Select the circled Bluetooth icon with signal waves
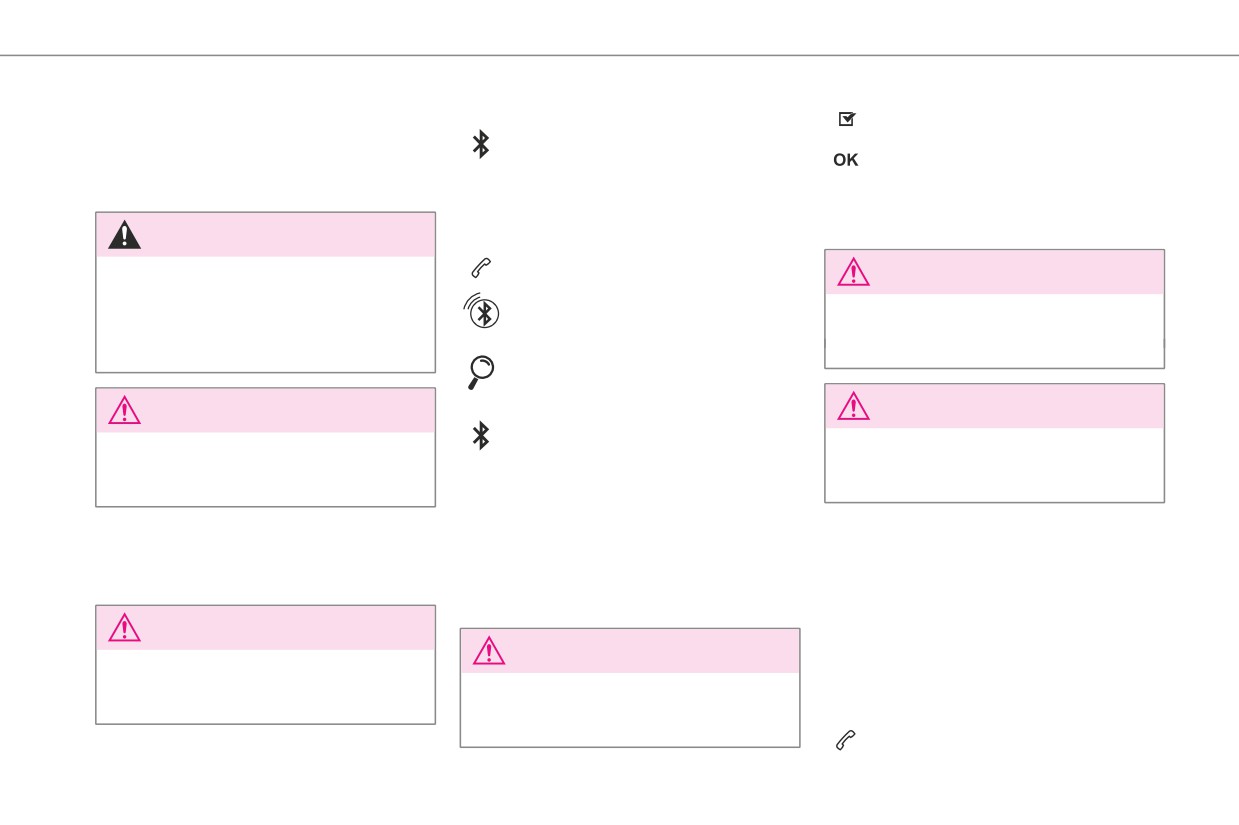 tap(482, 313)
